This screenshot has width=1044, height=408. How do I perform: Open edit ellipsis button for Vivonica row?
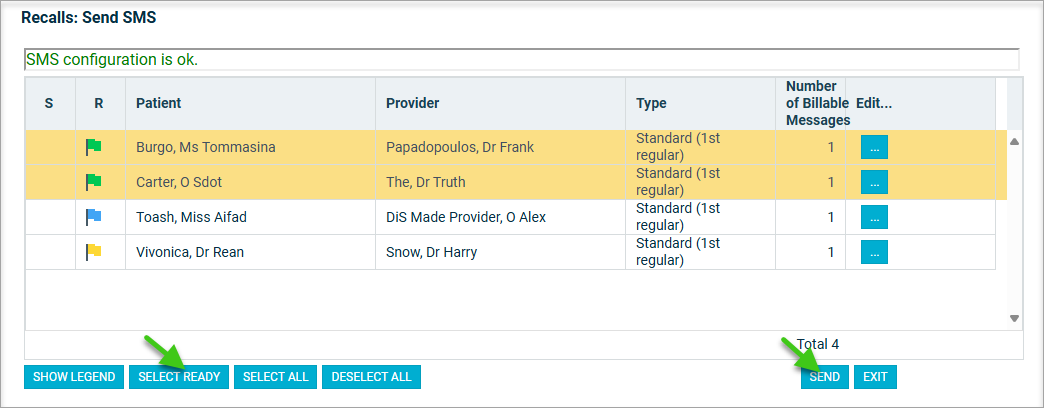pyautogui.click(x=874, y=252)
